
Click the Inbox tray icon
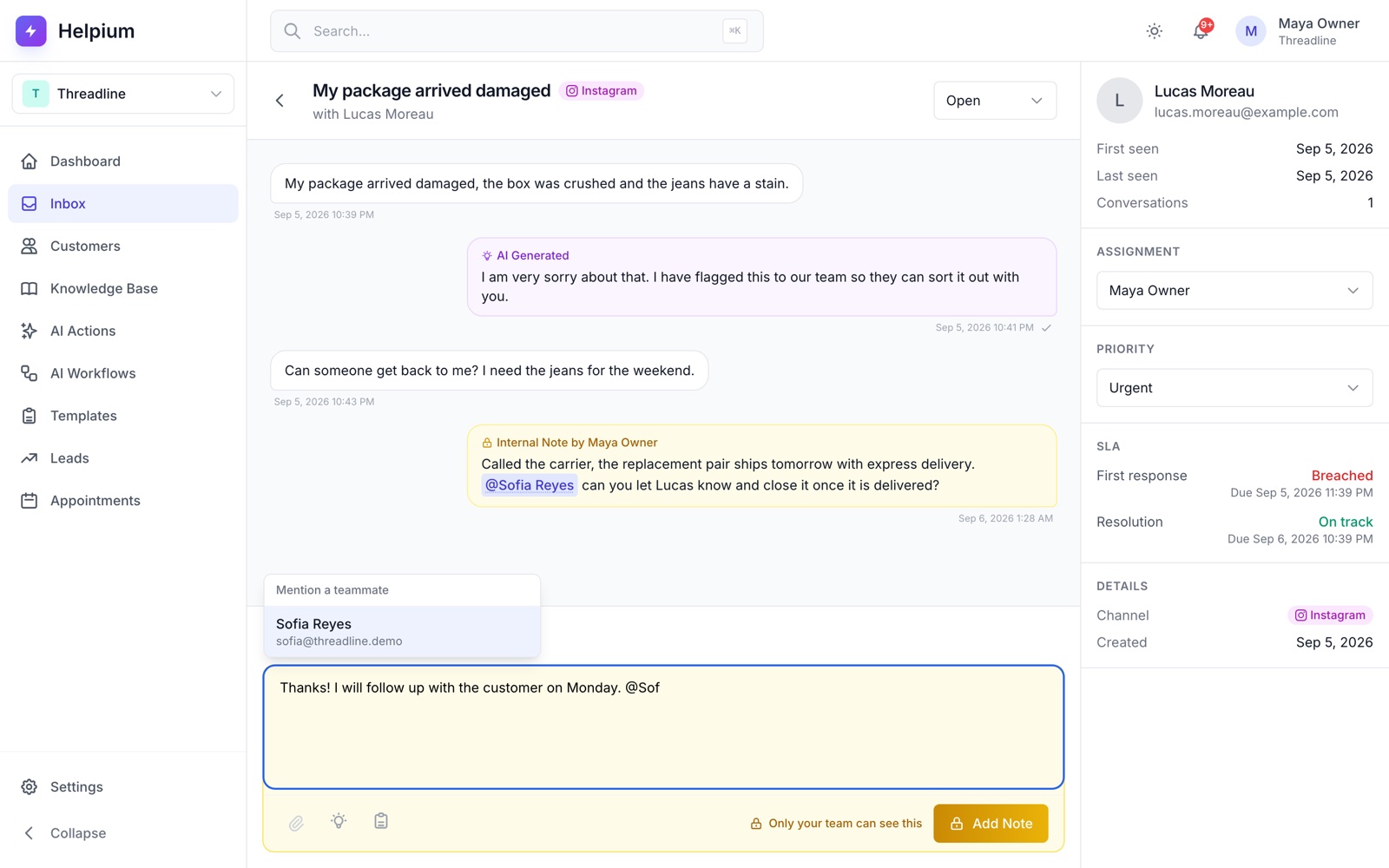[30, 204]
